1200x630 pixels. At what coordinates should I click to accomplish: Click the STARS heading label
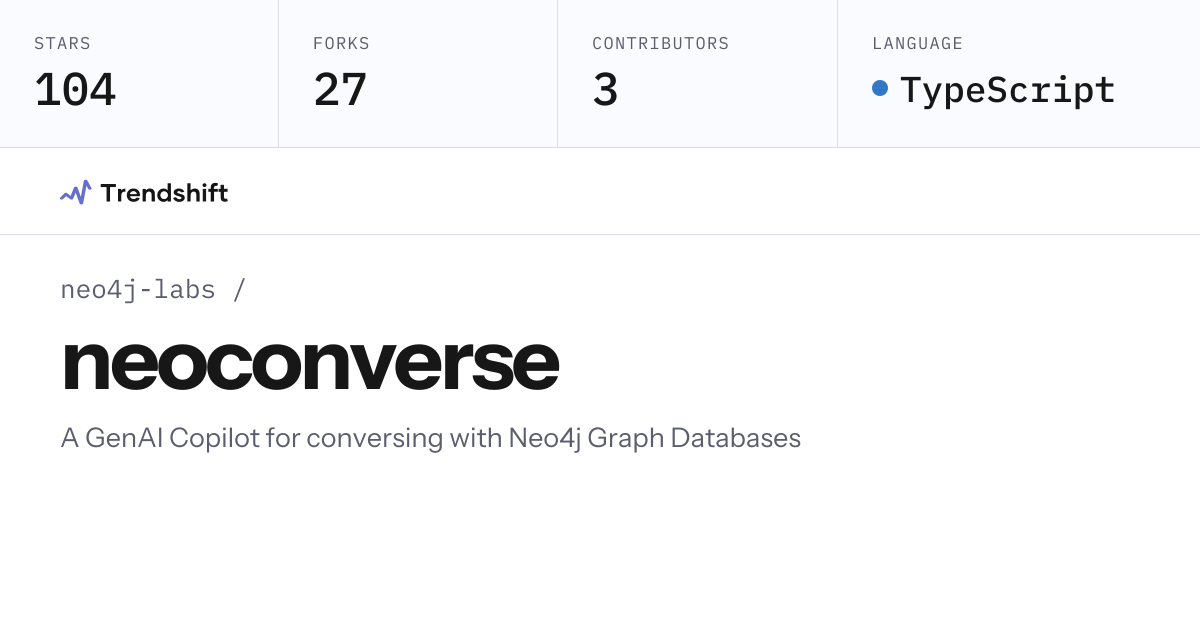click(x=62, y=44)
